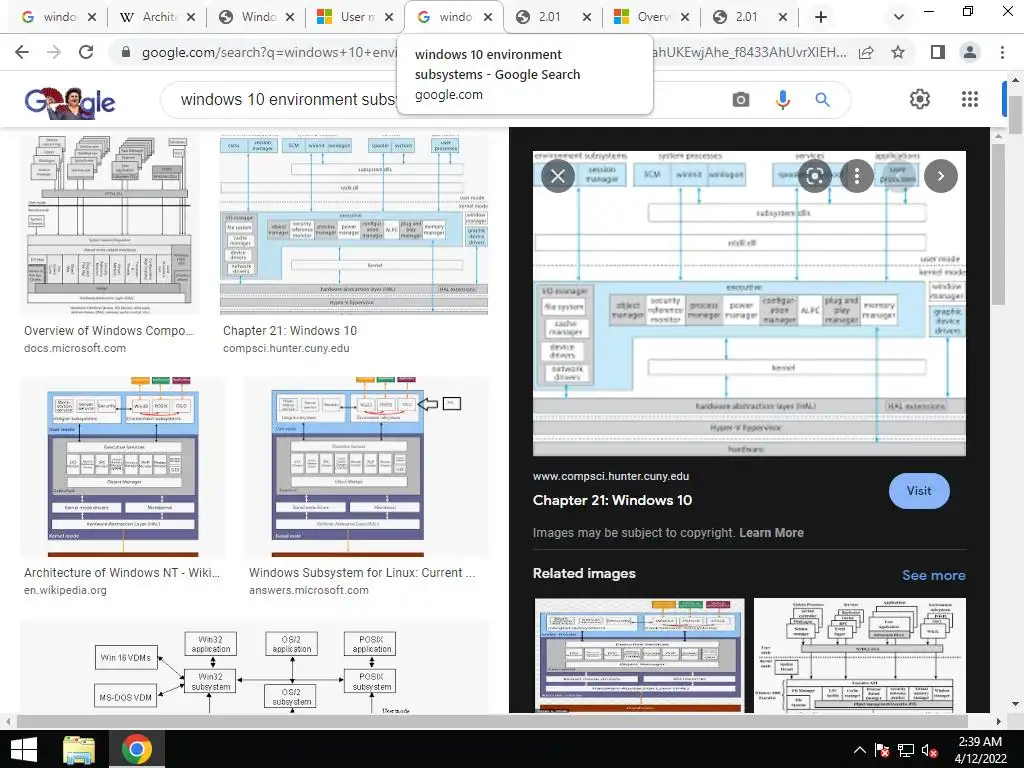Screen dimensions: 1024x768
Task: Open the taskbar clock and date
Action: (x=980, y=750)
